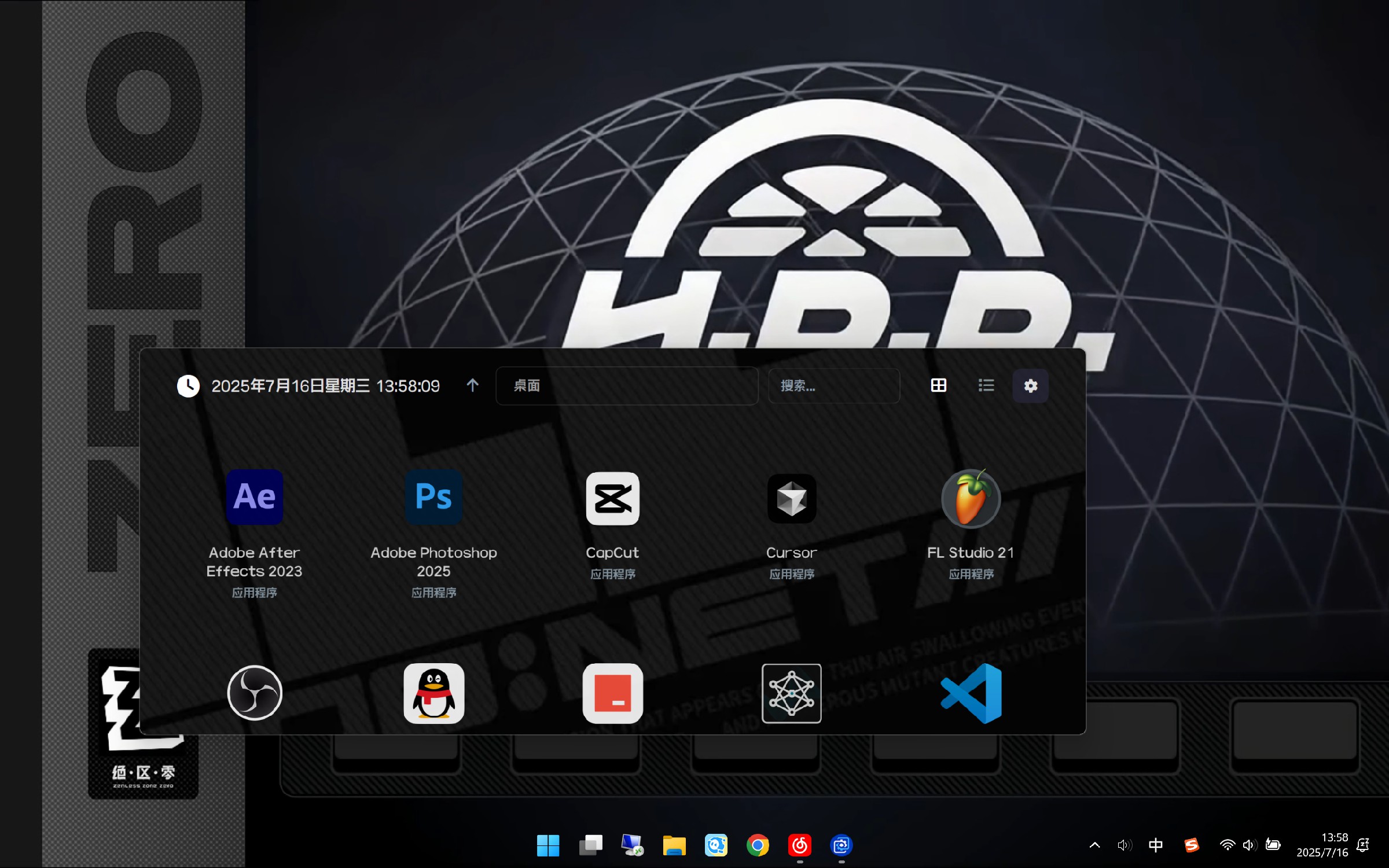Screen dimensions: 1389x868
Task: Open Task View in taskbar
Action: click(590, 845)
